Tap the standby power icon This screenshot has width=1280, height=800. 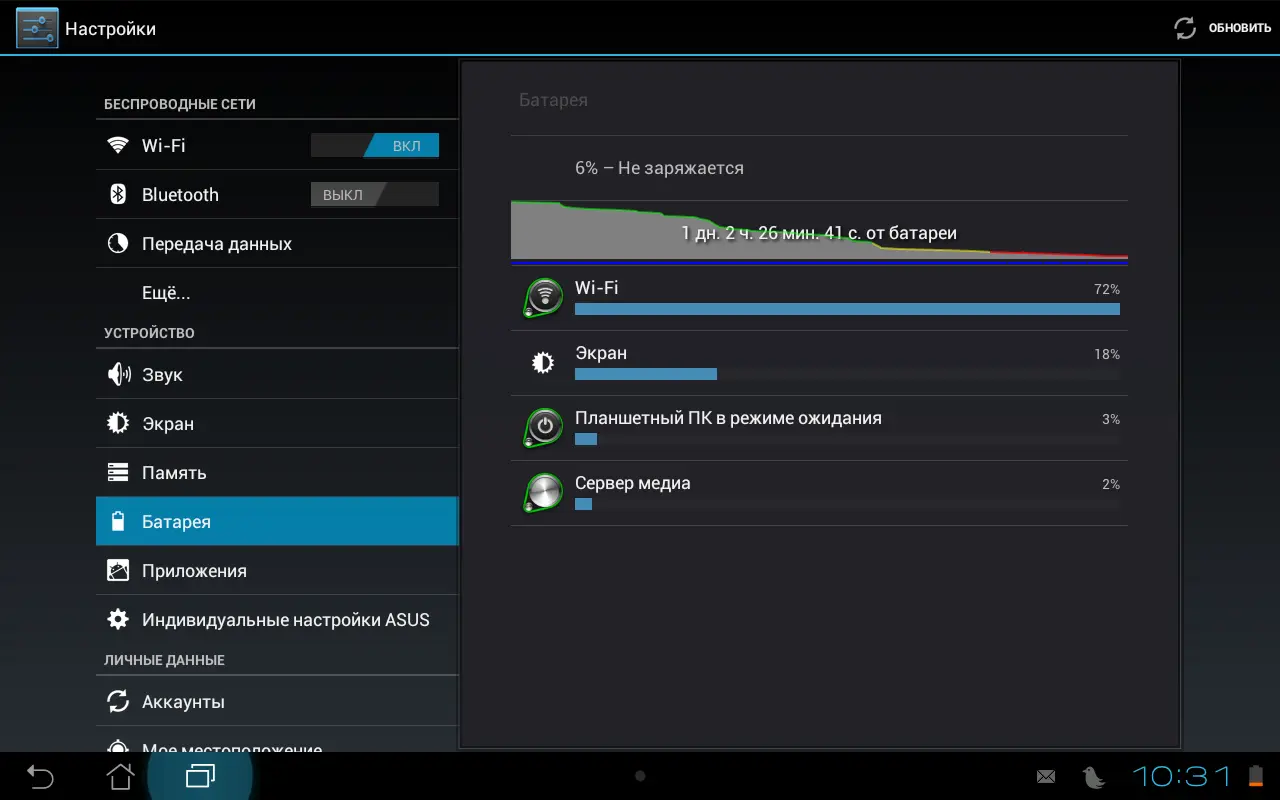click(x=543, y=427)
